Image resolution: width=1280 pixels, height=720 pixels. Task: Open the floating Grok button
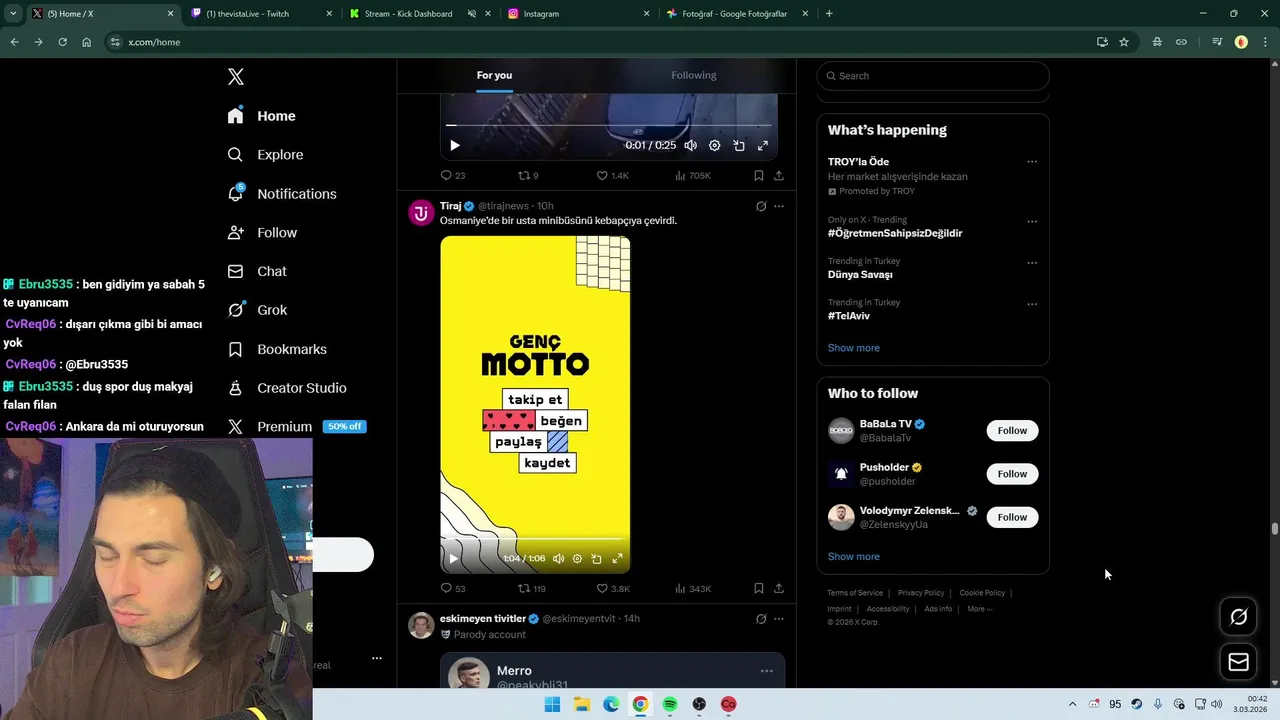pos(1238,617)
